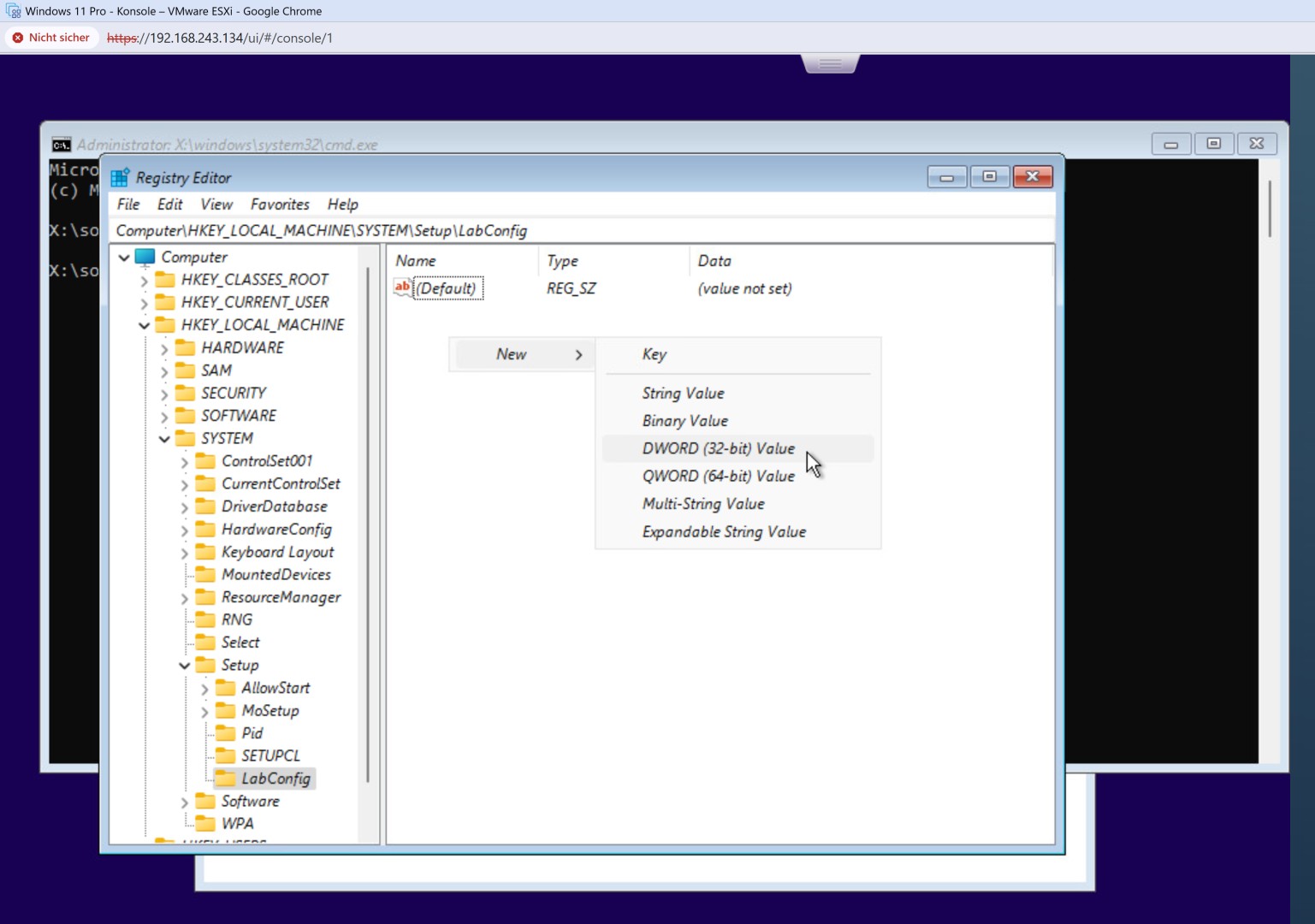Choose Key from the New submenu
This screenshot has height=924, width=1315.
(737, 354)
